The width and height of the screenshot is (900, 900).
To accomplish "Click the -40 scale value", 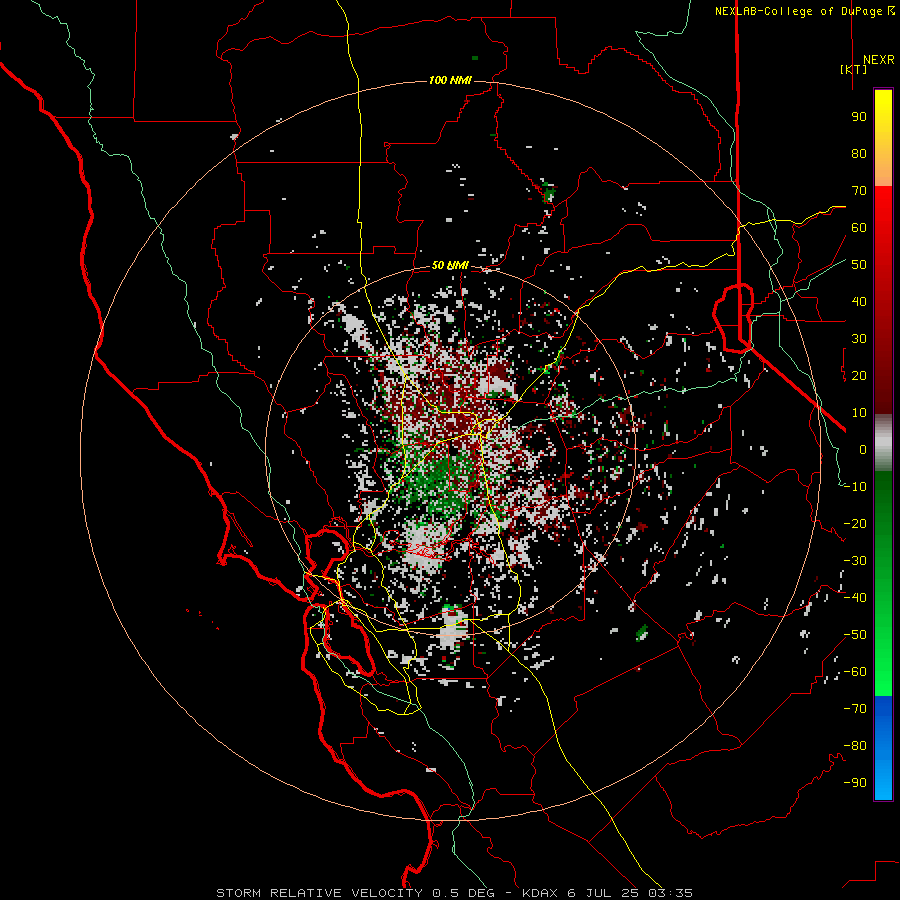I will [x=855, y=598].
